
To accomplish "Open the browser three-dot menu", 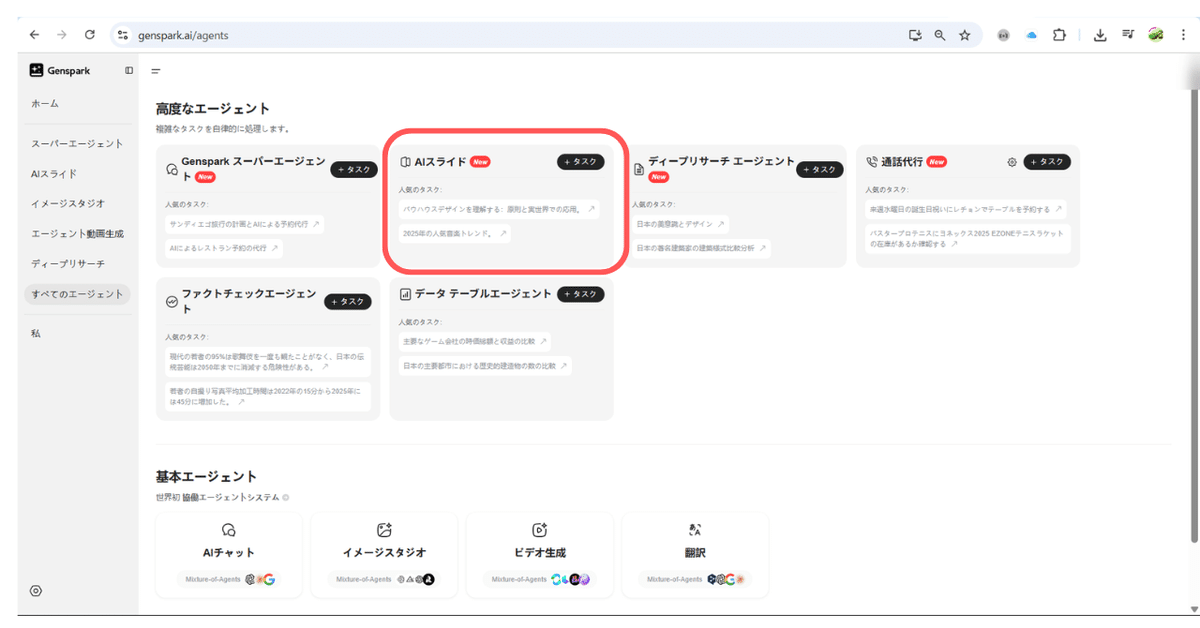I will pyautogui.click(x=1185, y=34).
